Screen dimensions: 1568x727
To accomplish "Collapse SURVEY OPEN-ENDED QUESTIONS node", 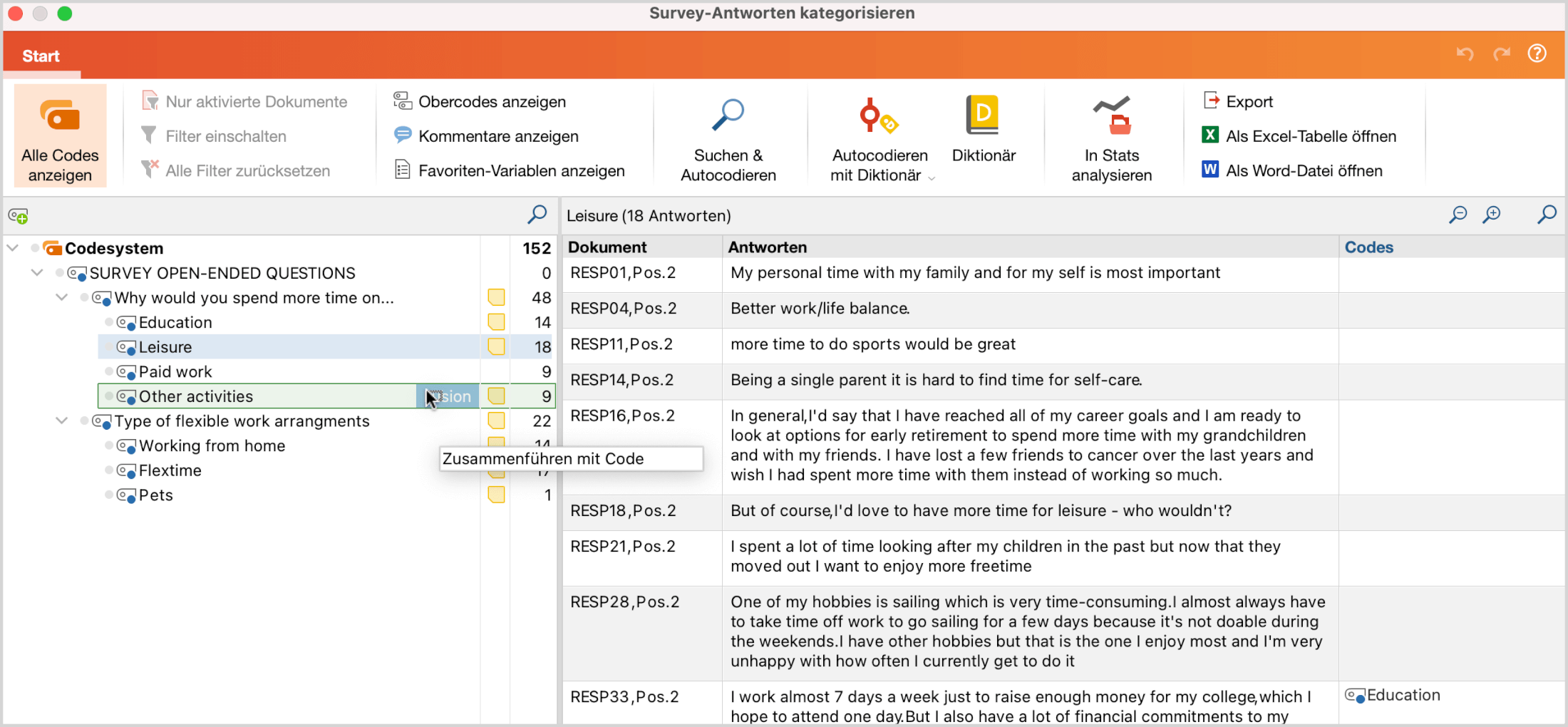I will 37,272.
